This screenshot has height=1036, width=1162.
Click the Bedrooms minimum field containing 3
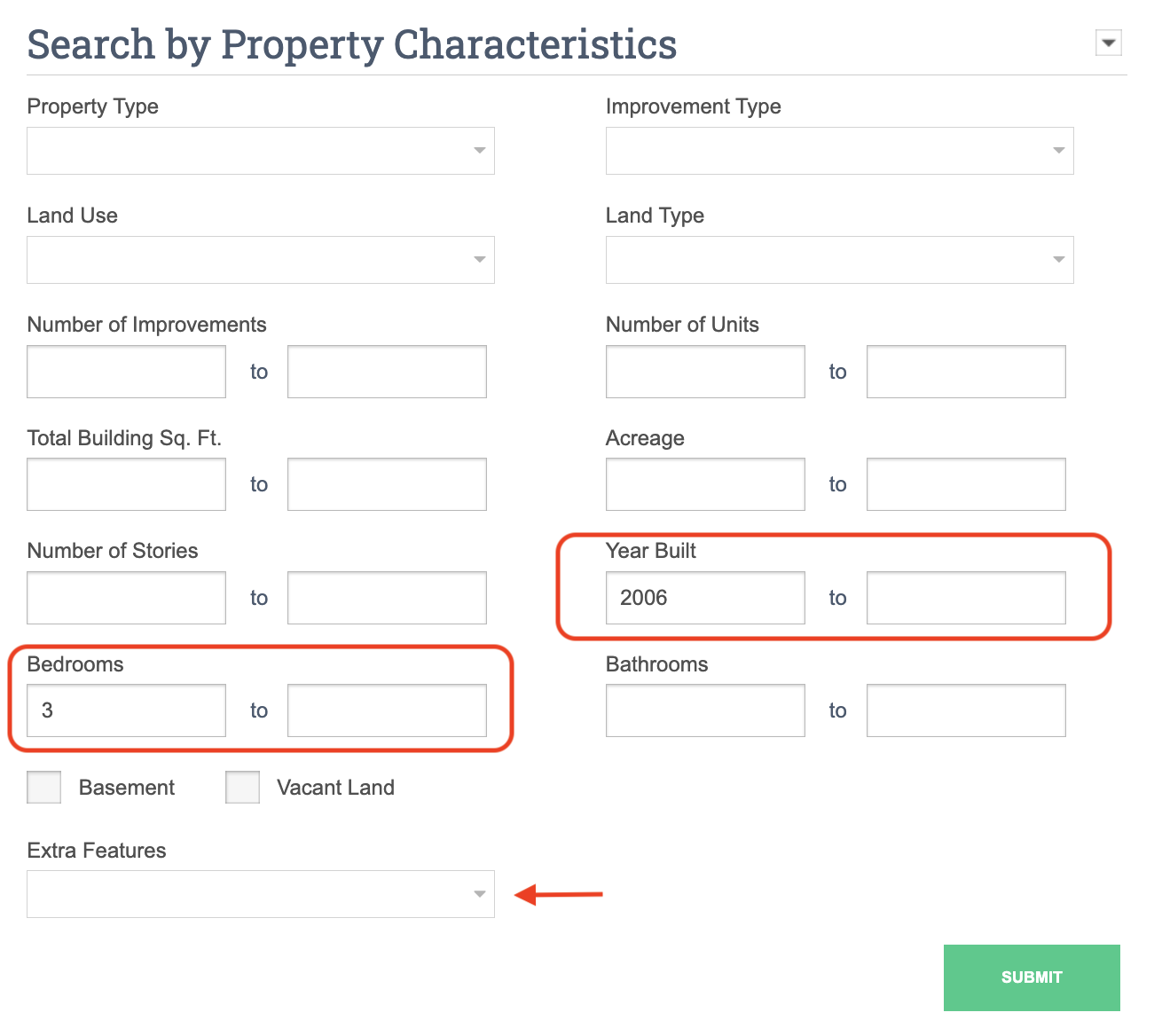(x=126, y=710)
